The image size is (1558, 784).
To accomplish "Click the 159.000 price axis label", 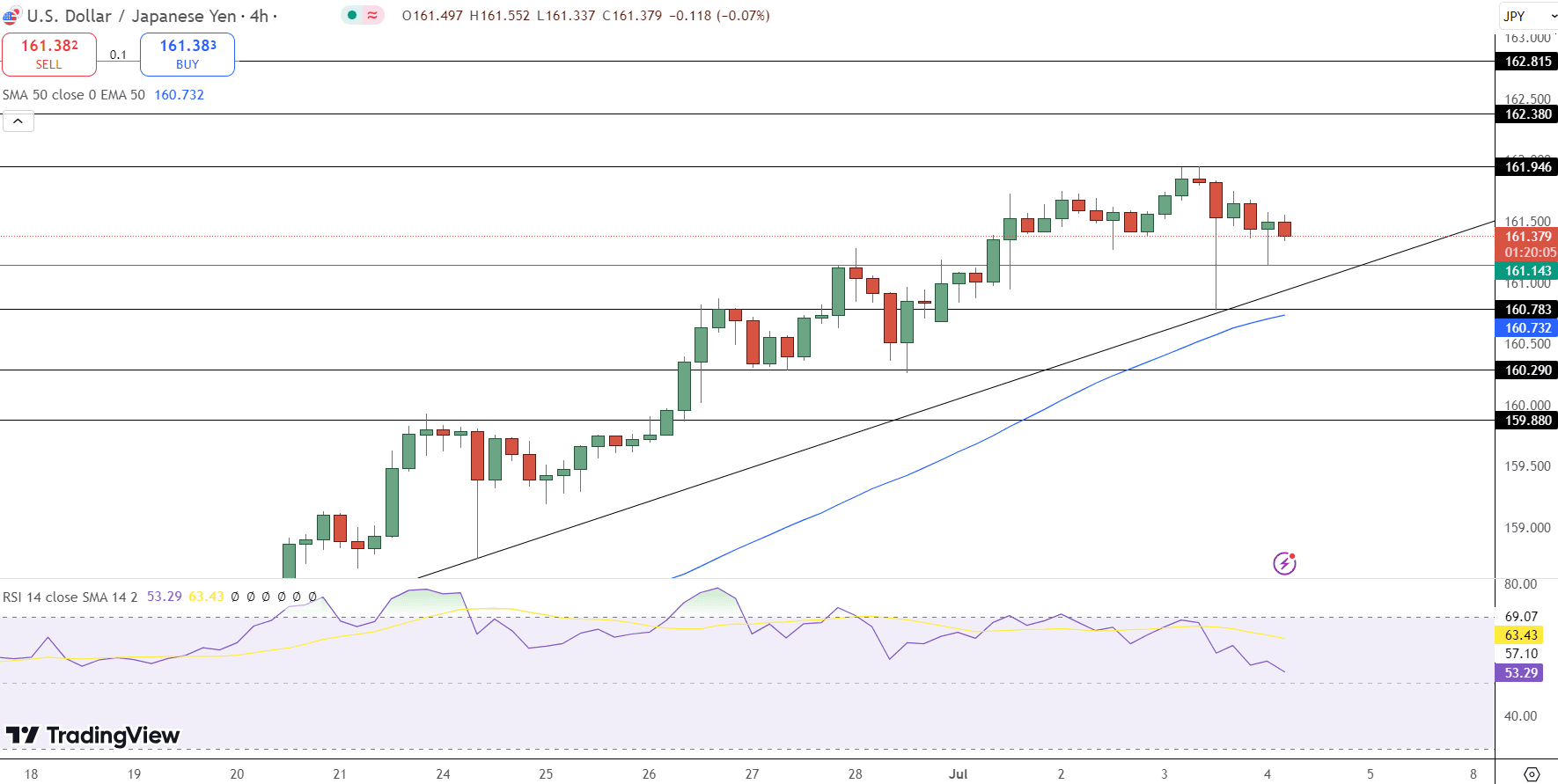I will pos(1527,528).
